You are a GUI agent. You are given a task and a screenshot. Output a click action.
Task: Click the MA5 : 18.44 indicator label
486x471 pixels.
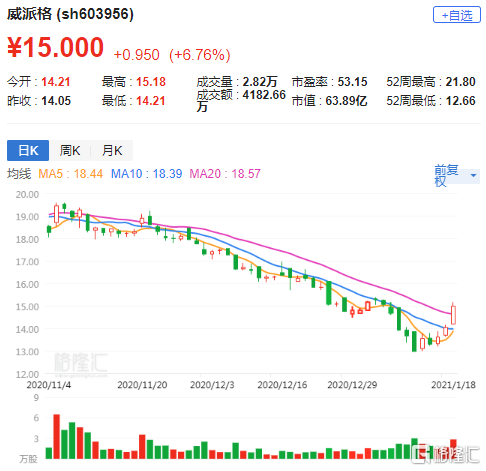click(70, 174)
